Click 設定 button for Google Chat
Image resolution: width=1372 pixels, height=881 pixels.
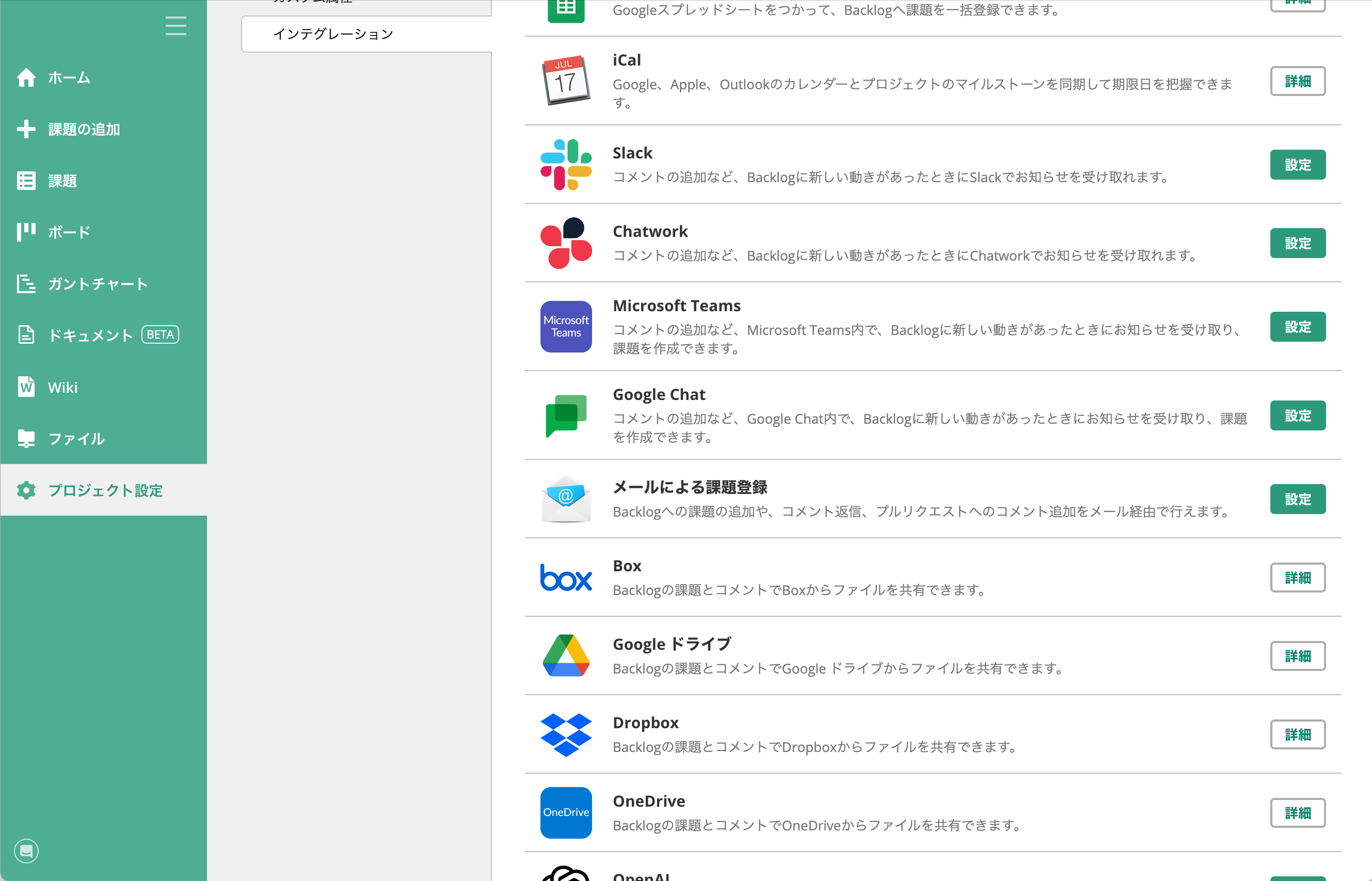1298,415
